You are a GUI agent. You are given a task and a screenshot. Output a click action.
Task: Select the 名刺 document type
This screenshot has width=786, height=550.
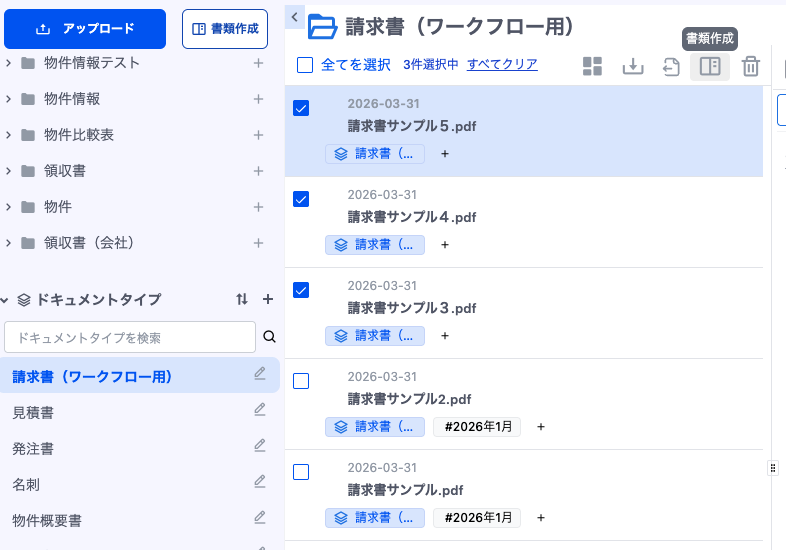[x=26, y=485]
